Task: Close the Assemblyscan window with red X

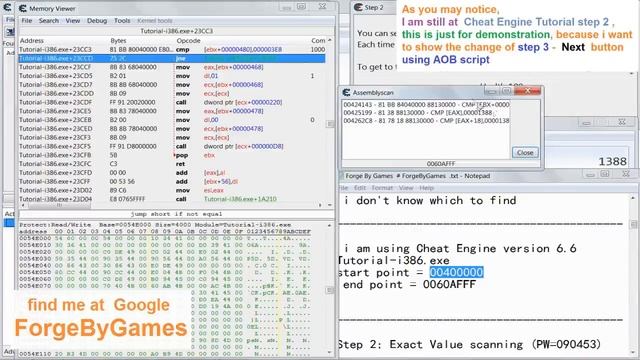Action: (528, 91)
